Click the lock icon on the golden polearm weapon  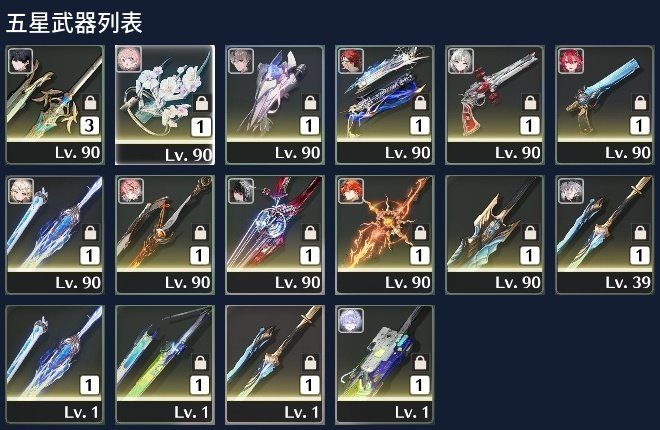coord(90,102)
